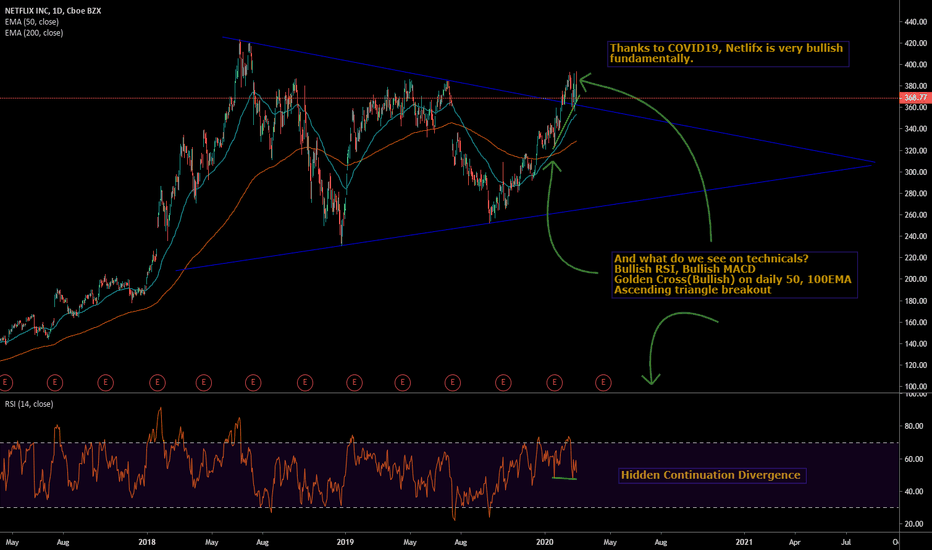The image size is (932, 550).
Task: Click the 340.00 price axis label
Action: pos(916,129)
